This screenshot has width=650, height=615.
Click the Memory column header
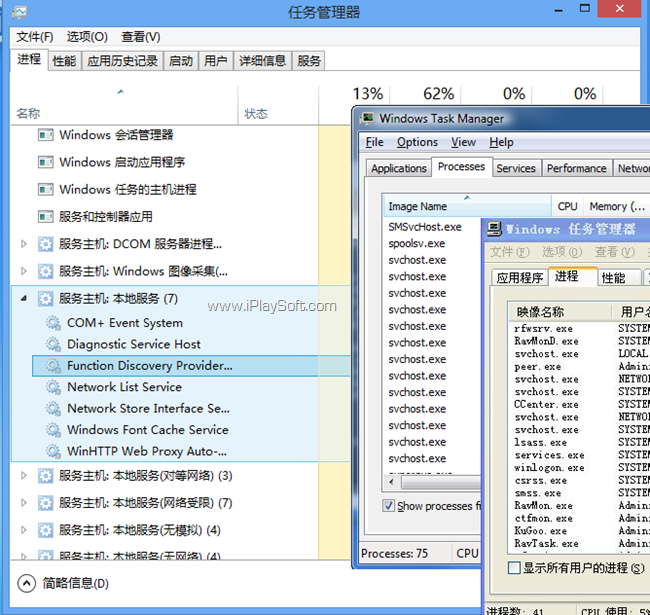pyautogui.click(x=617, y=206)
